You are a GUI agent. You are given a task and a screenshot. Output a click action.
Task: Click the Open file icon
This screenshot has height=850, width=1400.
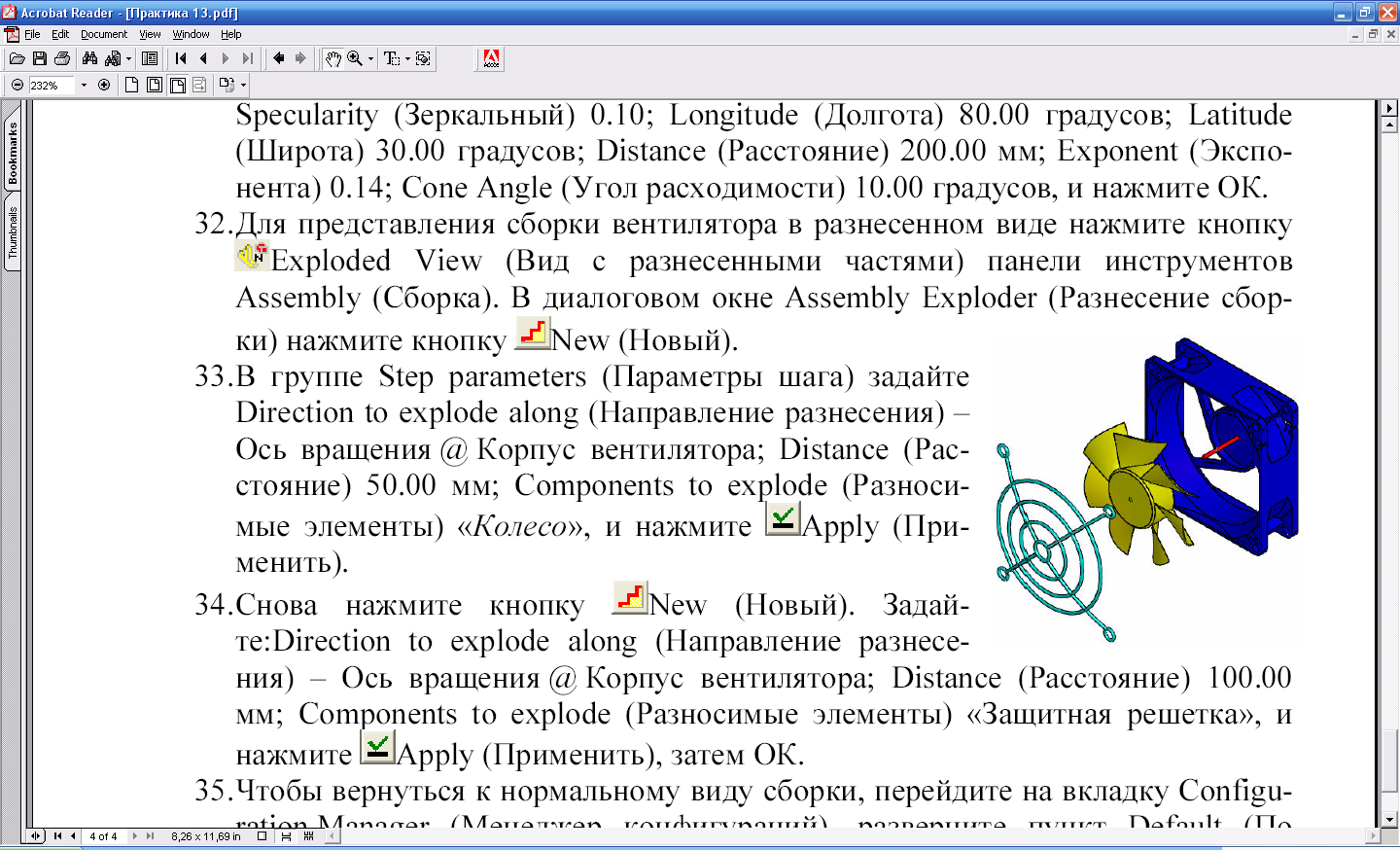[17, 59]
